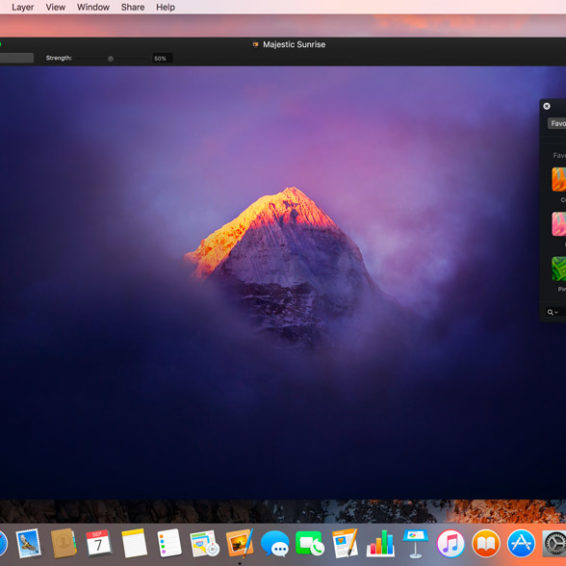Click the 50% strength value field
The height and width of the screenshot is (566, 566).
(162, 58)
